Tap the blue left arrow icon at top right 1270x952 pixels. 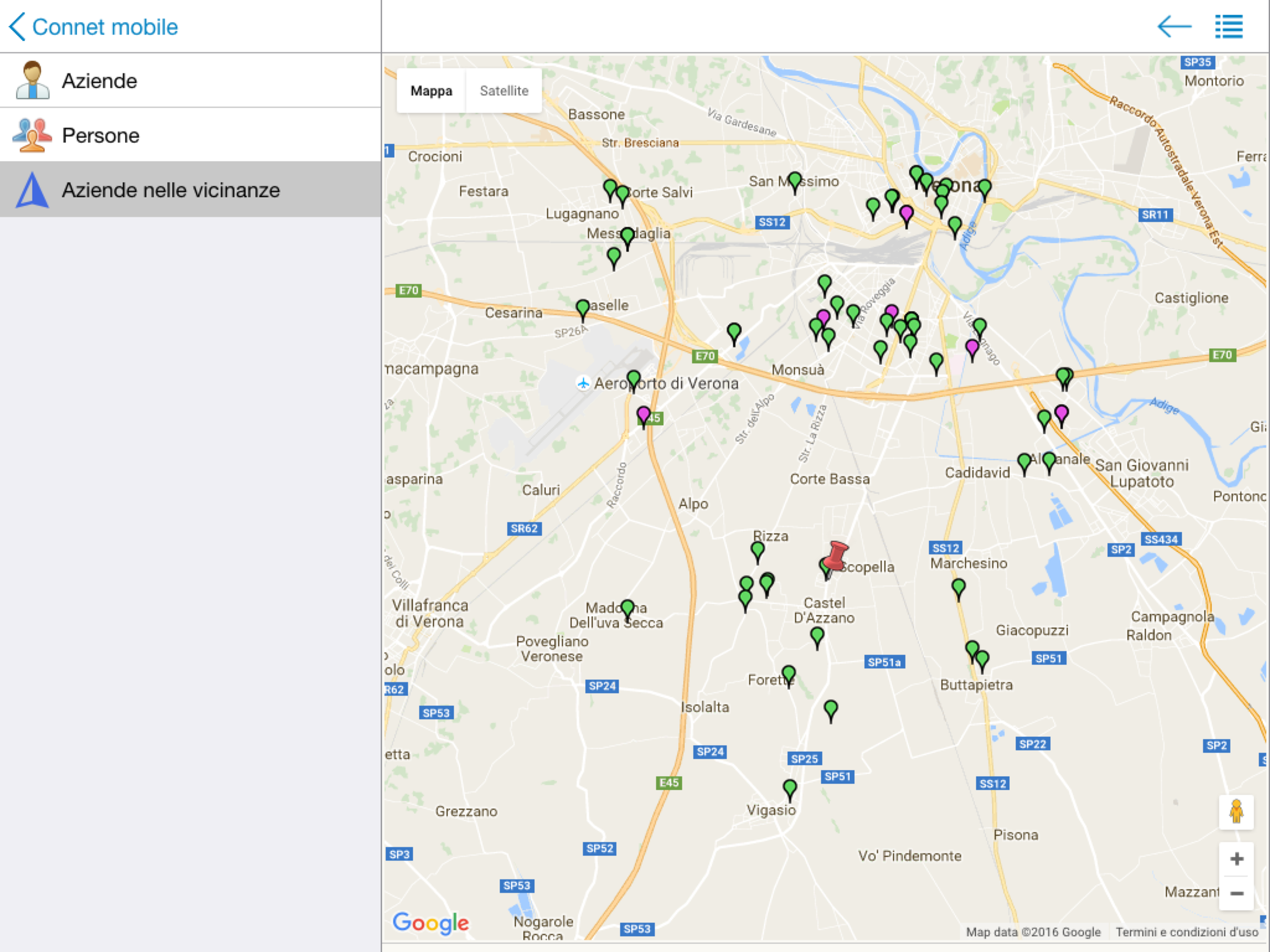1174,26
